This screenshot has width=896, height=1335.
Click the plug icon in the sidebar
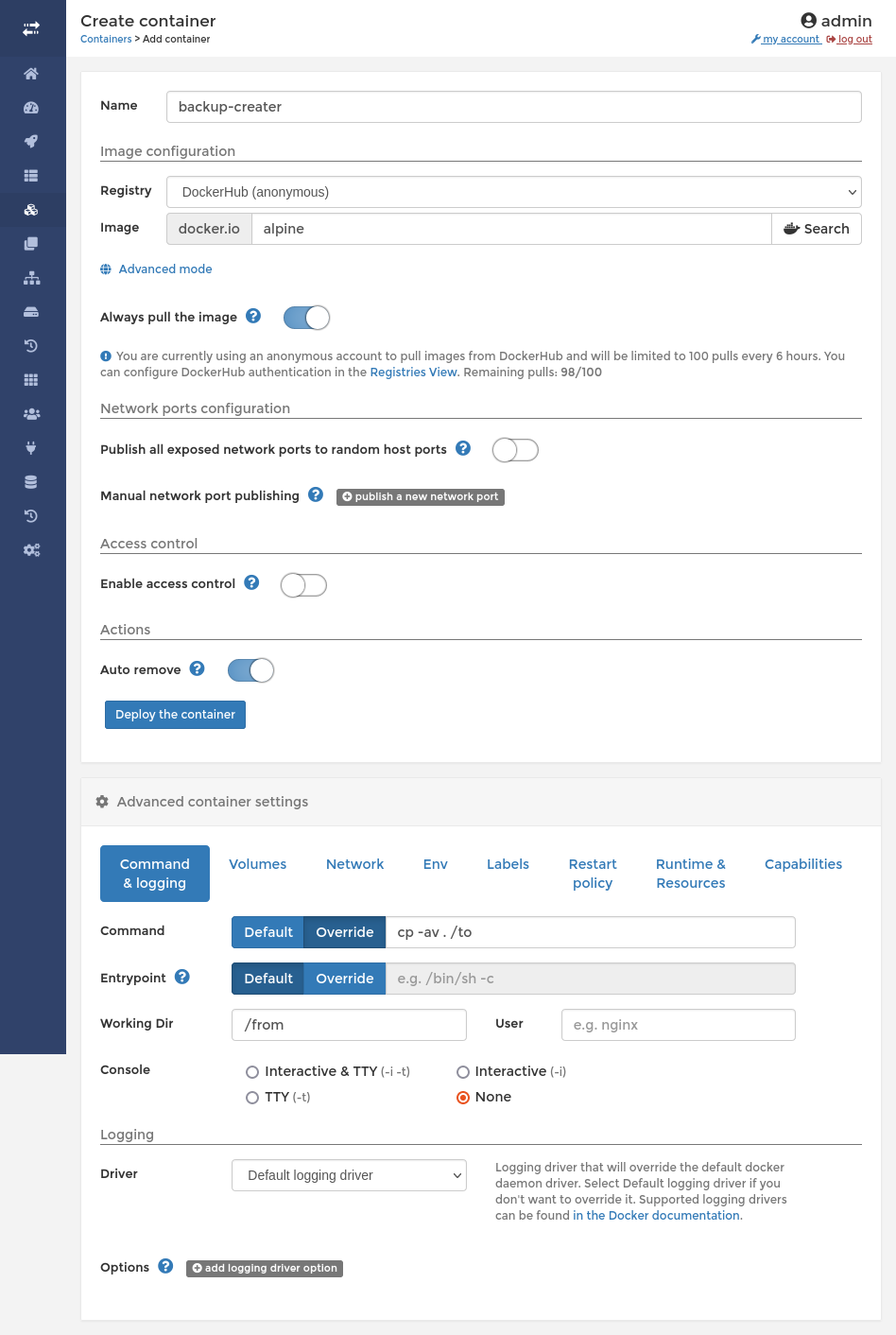tap(31, 448)
